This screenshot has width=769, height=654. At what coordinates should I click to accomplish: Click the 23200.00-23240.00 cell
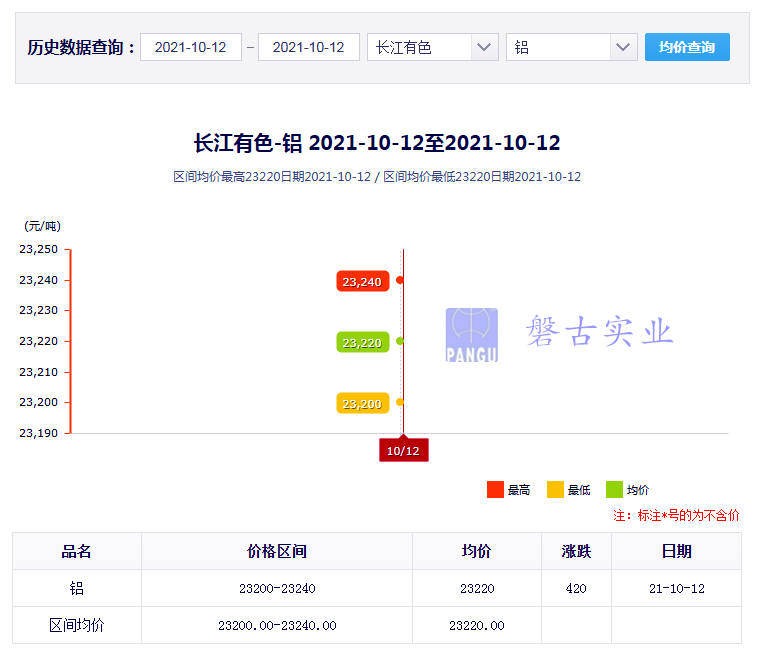[277, 625]
